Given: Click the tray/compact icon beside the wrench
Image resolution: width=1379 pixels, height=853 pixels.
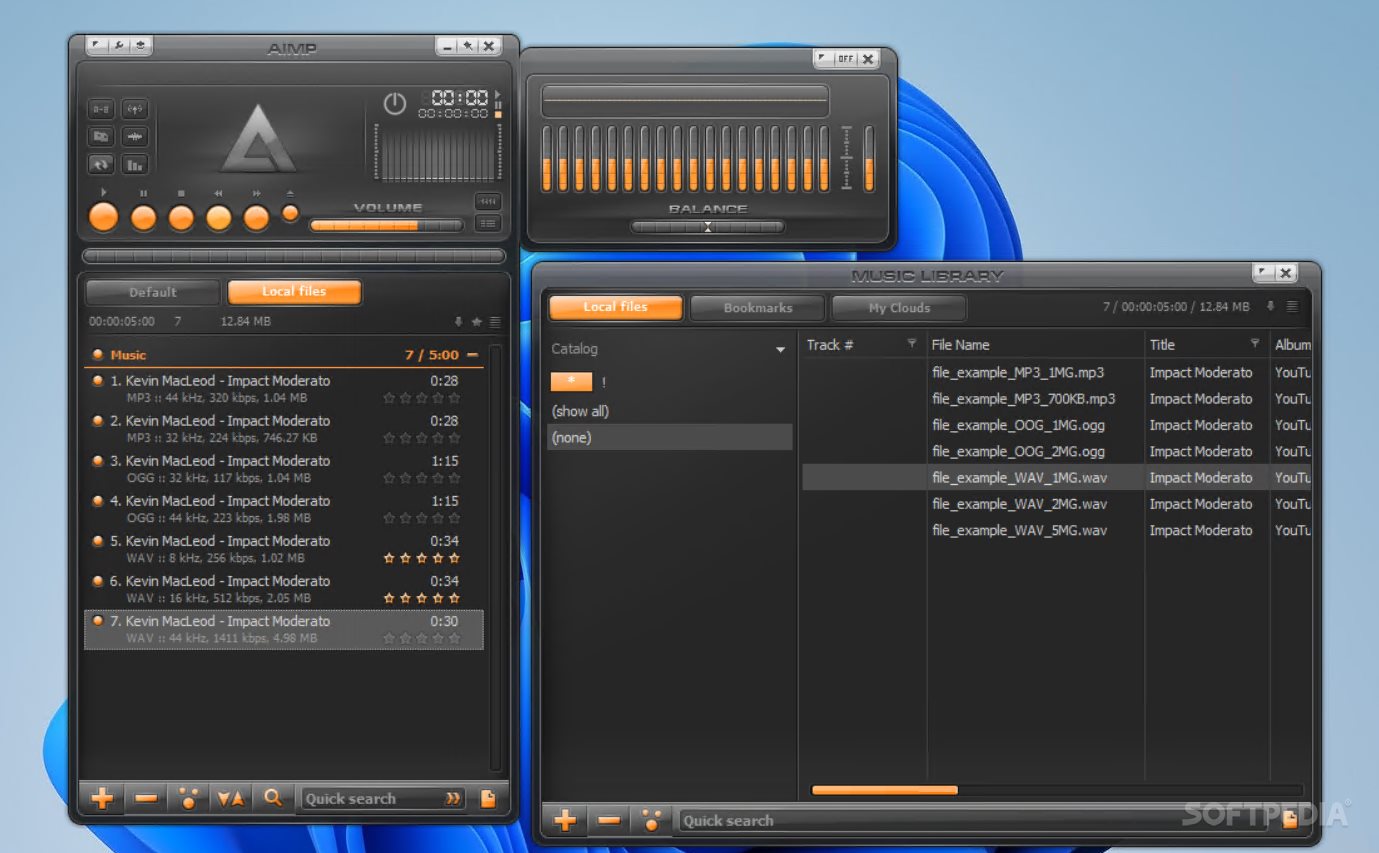Looking at the screenshot, I should tap(141, 46).
